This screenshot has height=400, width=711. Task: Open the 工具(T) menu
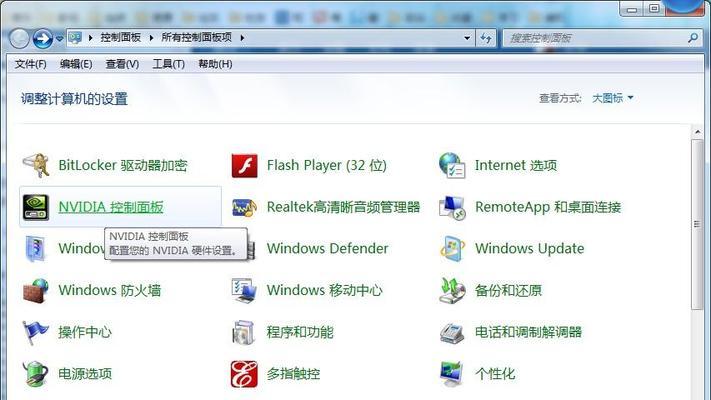(169, 64)
